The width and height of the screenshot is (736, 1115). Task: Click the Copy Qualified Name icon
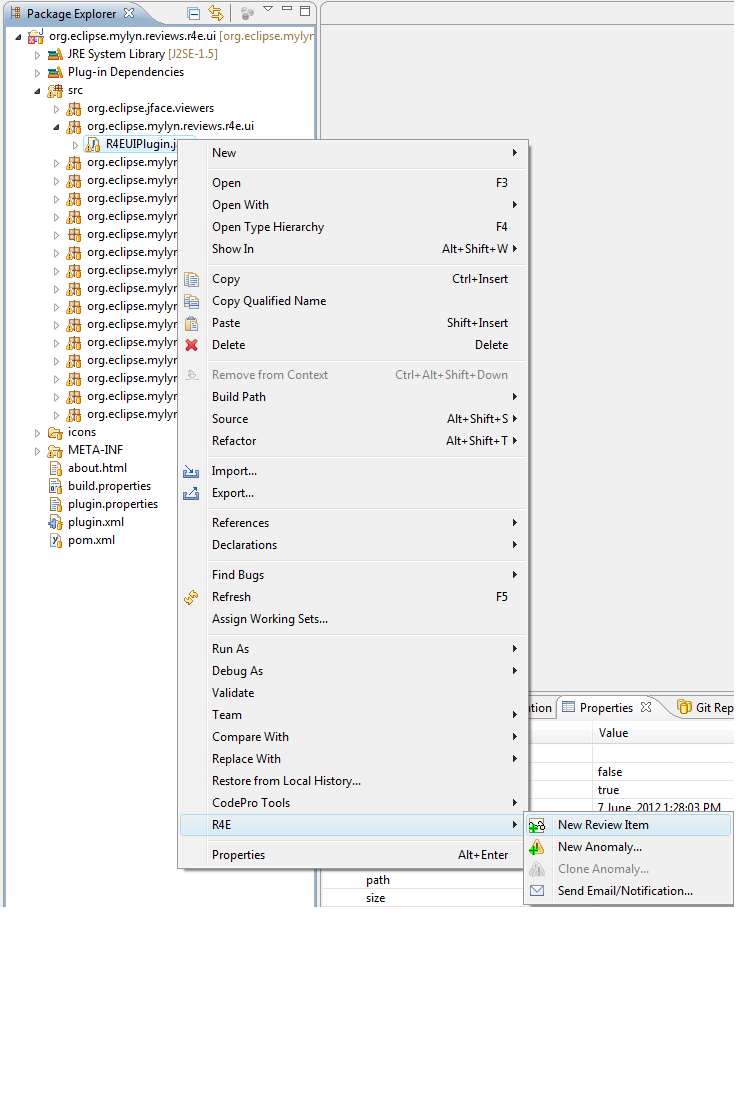(x=191, y=302)
